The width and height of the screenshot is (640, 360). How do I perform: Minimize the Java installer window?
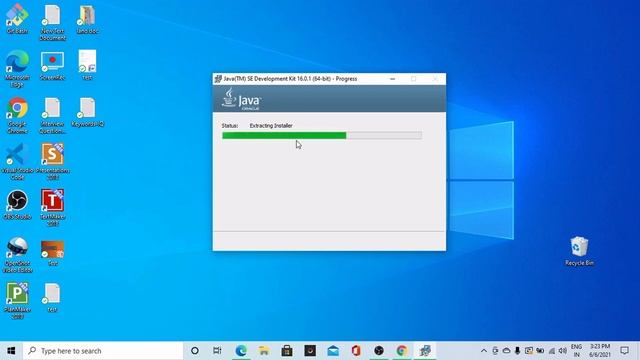pyautogui.click(x=393, y=79)
